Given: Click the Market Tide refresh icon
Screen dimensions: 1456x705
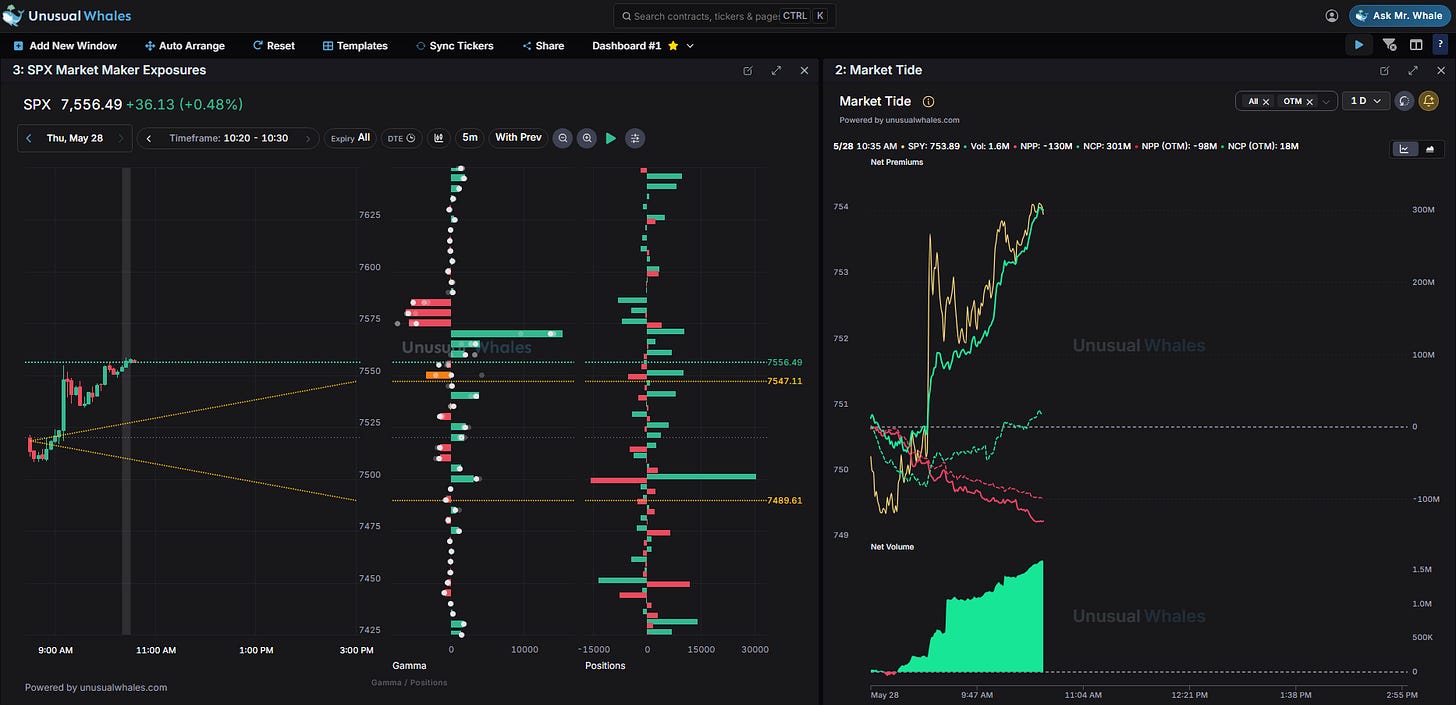Looking at the screenshot, I should [1404, 101].
